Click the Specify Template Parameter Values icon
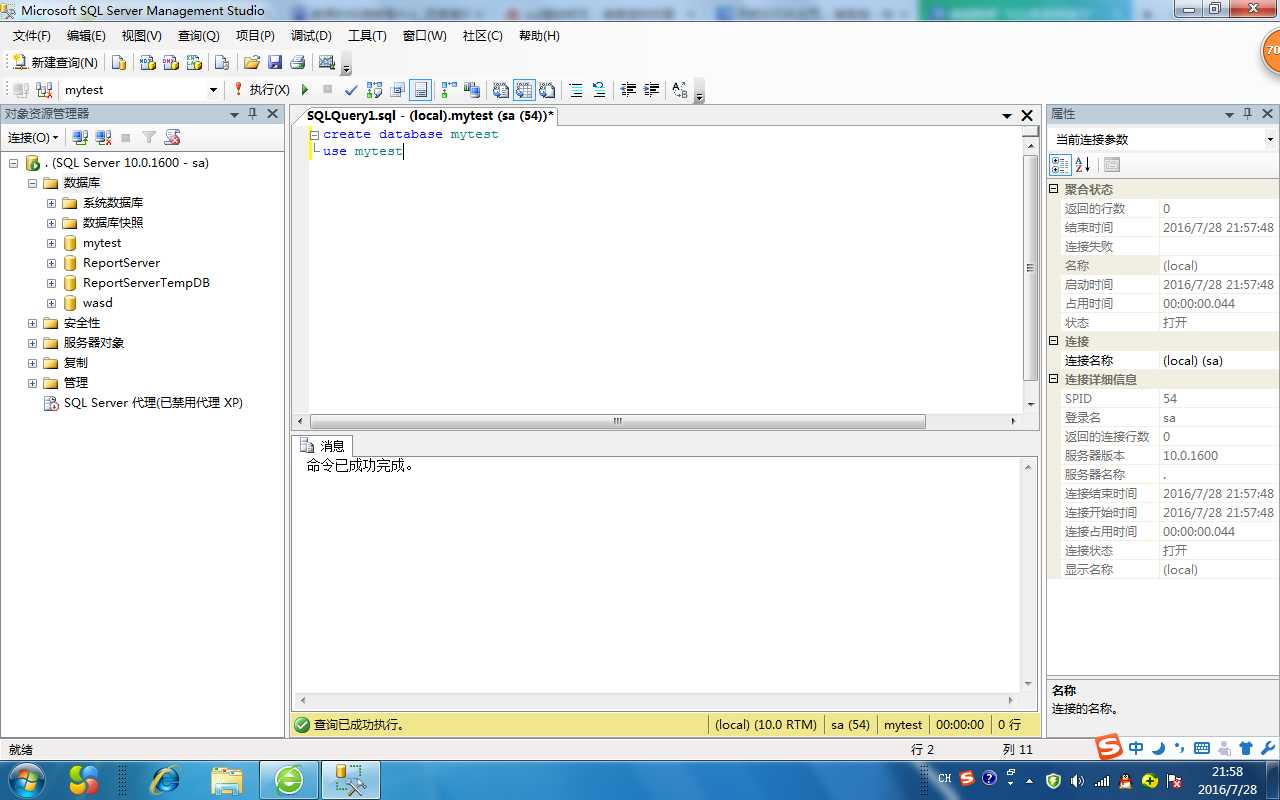The width and height of the screenshot is (1280, 800). point(680,90)
